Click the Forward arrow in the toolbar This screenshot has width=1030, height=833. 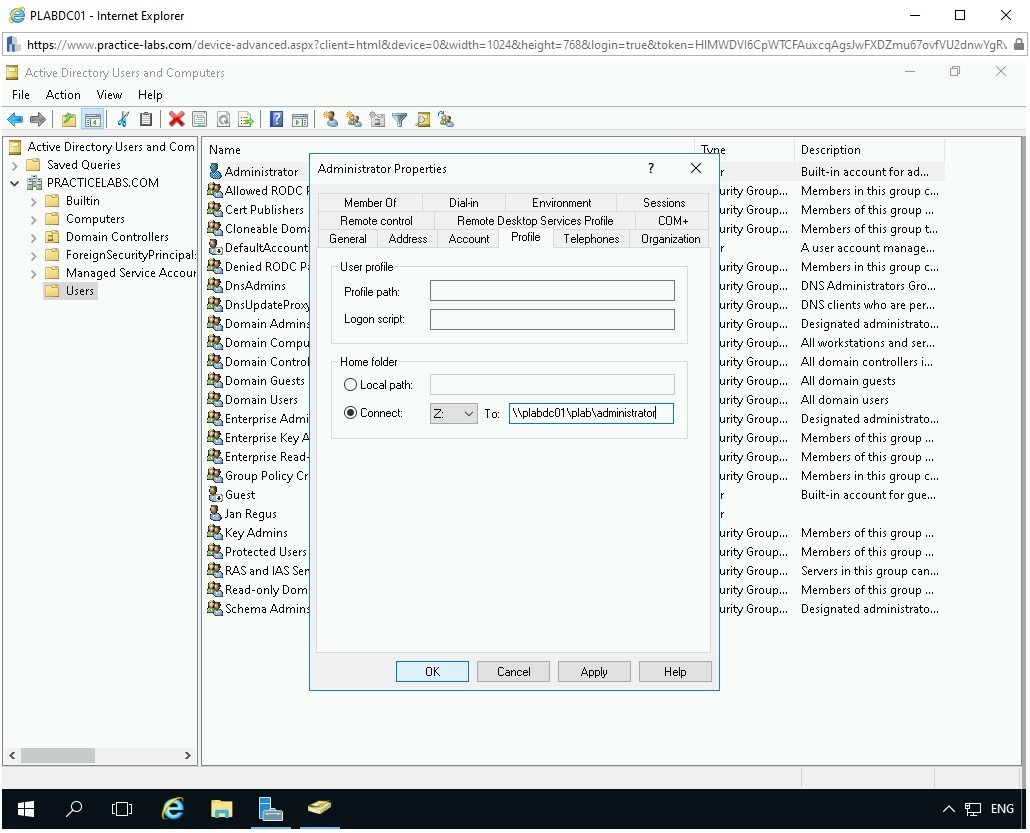38,120
